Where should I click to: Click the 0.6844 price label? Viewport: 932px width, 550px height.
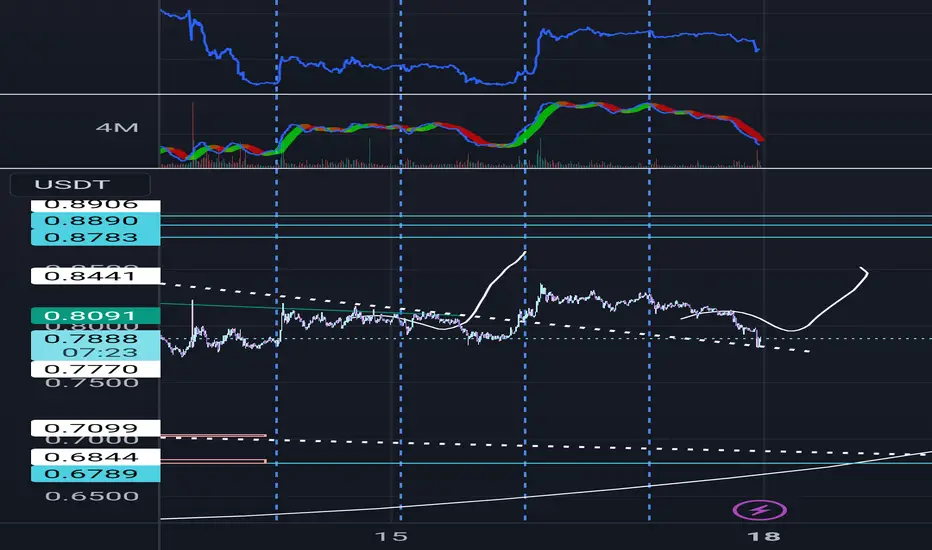click(95, 457)
